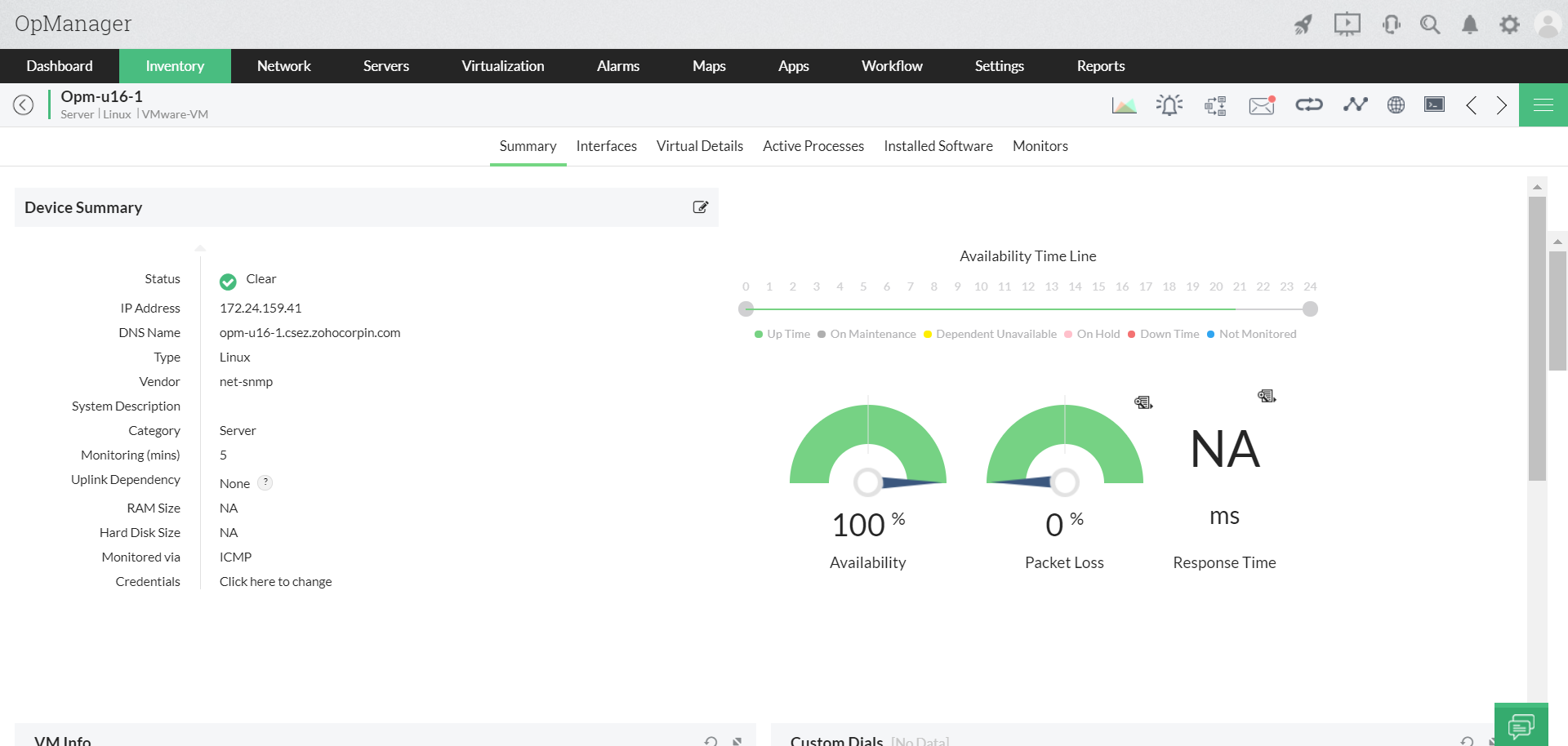Open the device performance graphs icon

tap(1124, 104)
